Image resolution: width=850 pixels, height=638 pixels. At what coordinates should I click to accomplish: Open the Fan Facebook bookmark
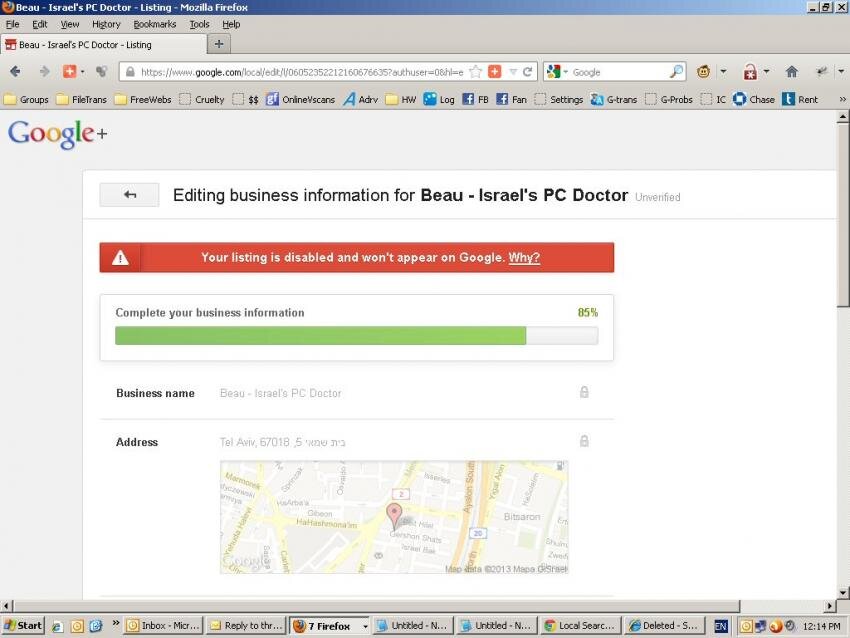pyautogui.click(x=511, y=100)
